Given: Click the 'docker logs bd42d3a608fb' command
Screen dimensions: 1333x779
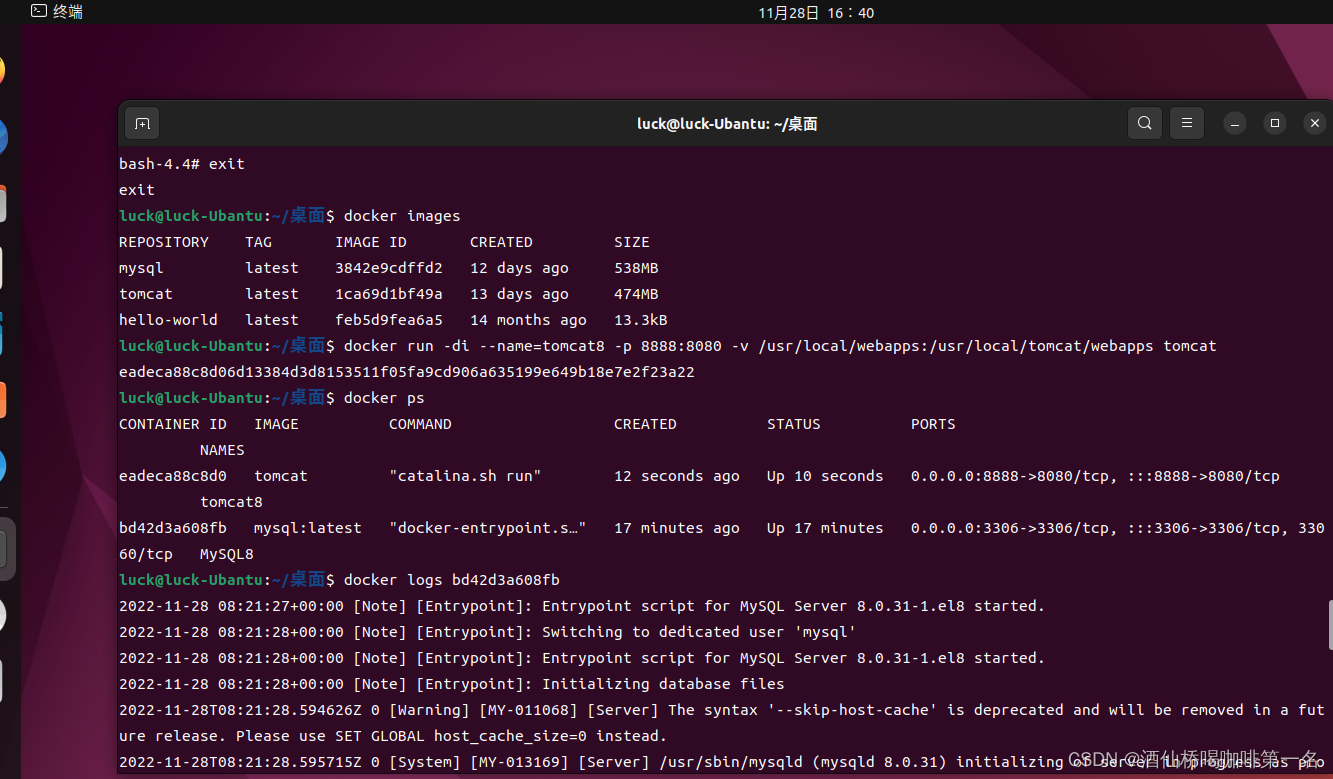Looking at the screenshot, I should pos(452,580).
